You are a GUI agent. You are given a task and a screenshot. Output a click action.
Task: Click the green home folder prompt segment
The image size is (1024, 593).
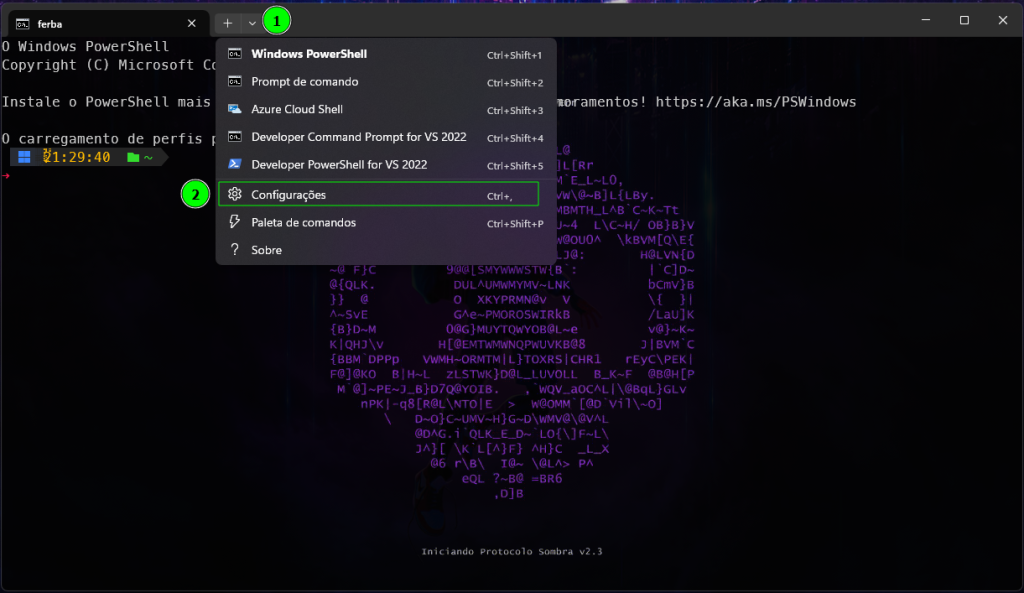[141, 157]
